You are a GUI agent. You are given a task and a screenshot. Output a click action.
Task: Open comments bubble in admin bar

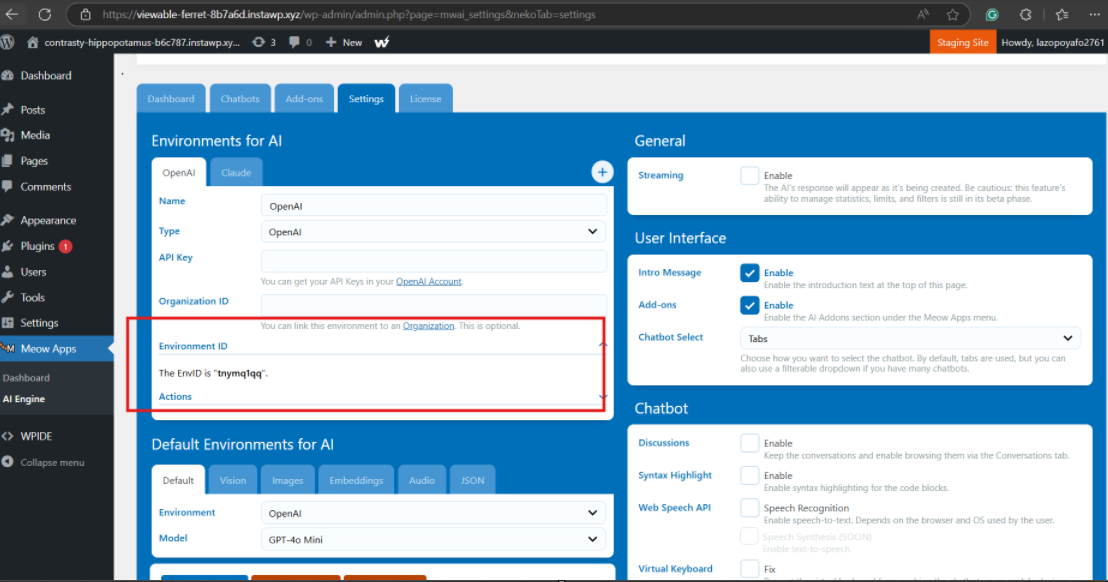[x=300, y=42]
